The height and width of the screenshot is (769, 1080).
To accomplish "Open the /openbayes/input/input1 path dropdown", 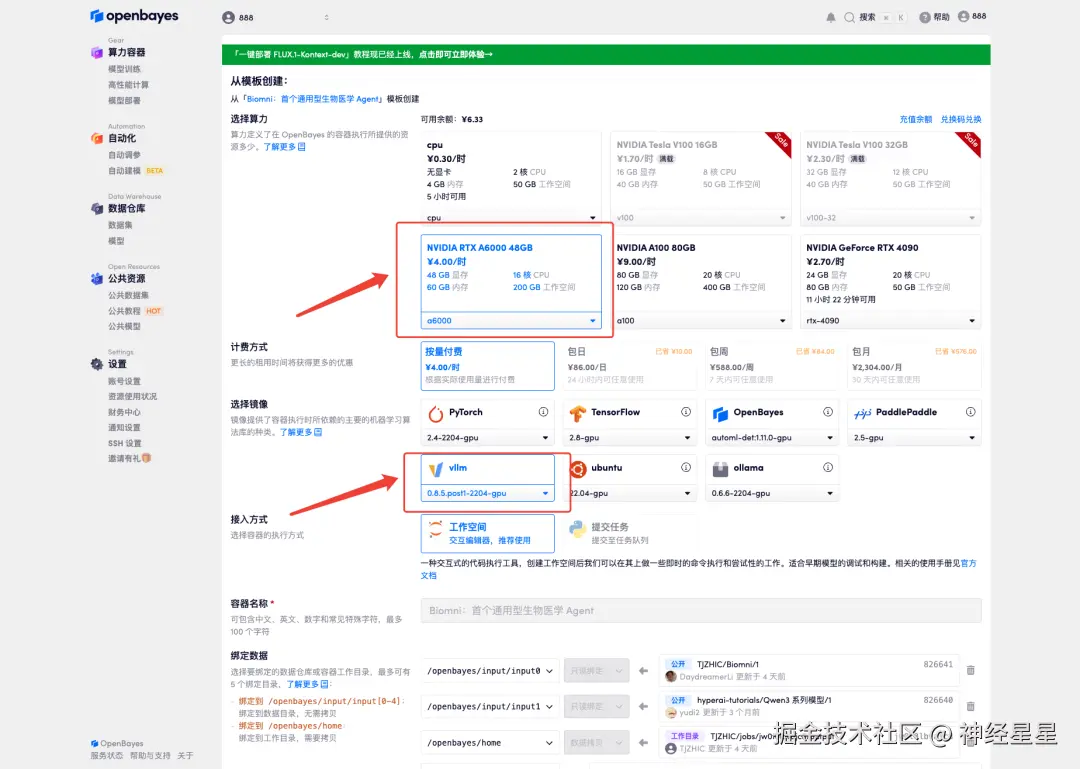I will point(490,706).
